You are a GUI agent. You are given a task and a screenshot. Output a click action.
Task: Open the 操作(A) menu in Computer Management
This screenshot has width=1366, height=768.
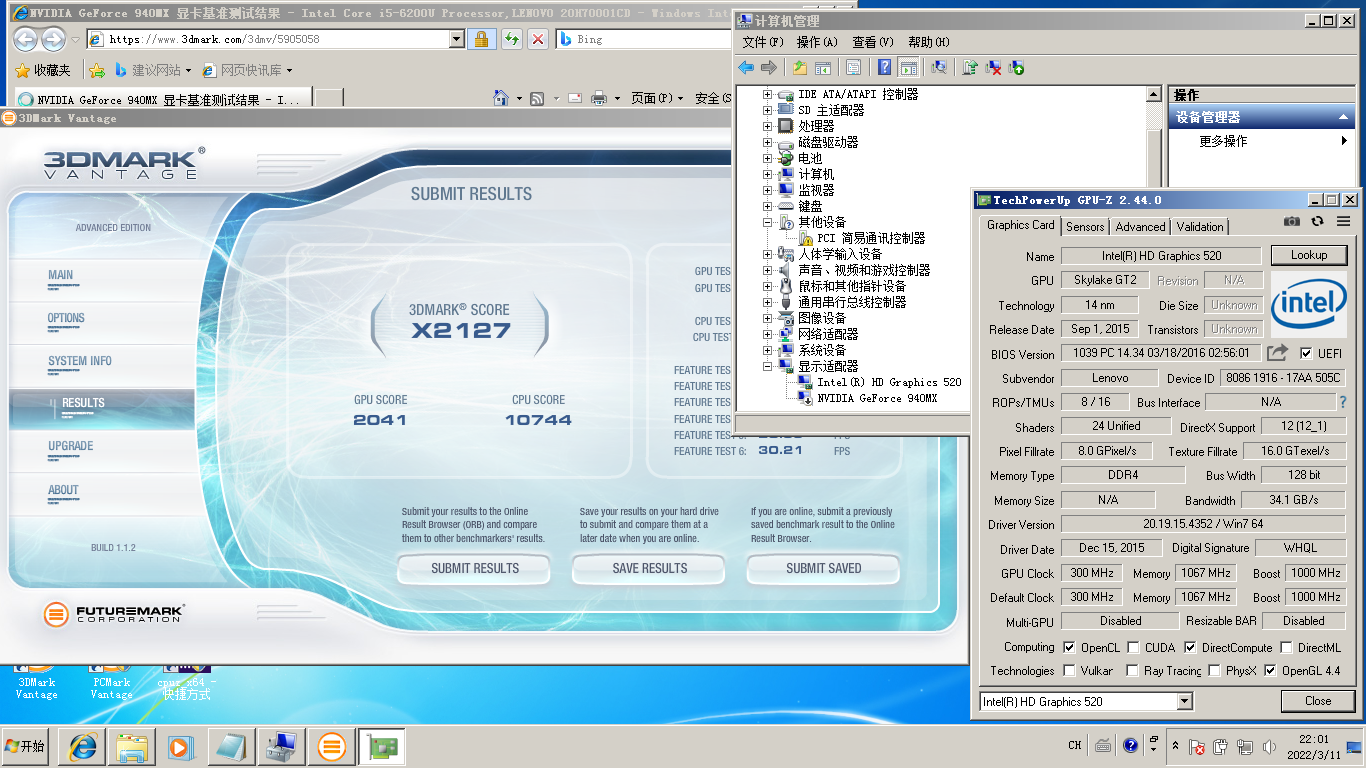[x=817, y=42]
